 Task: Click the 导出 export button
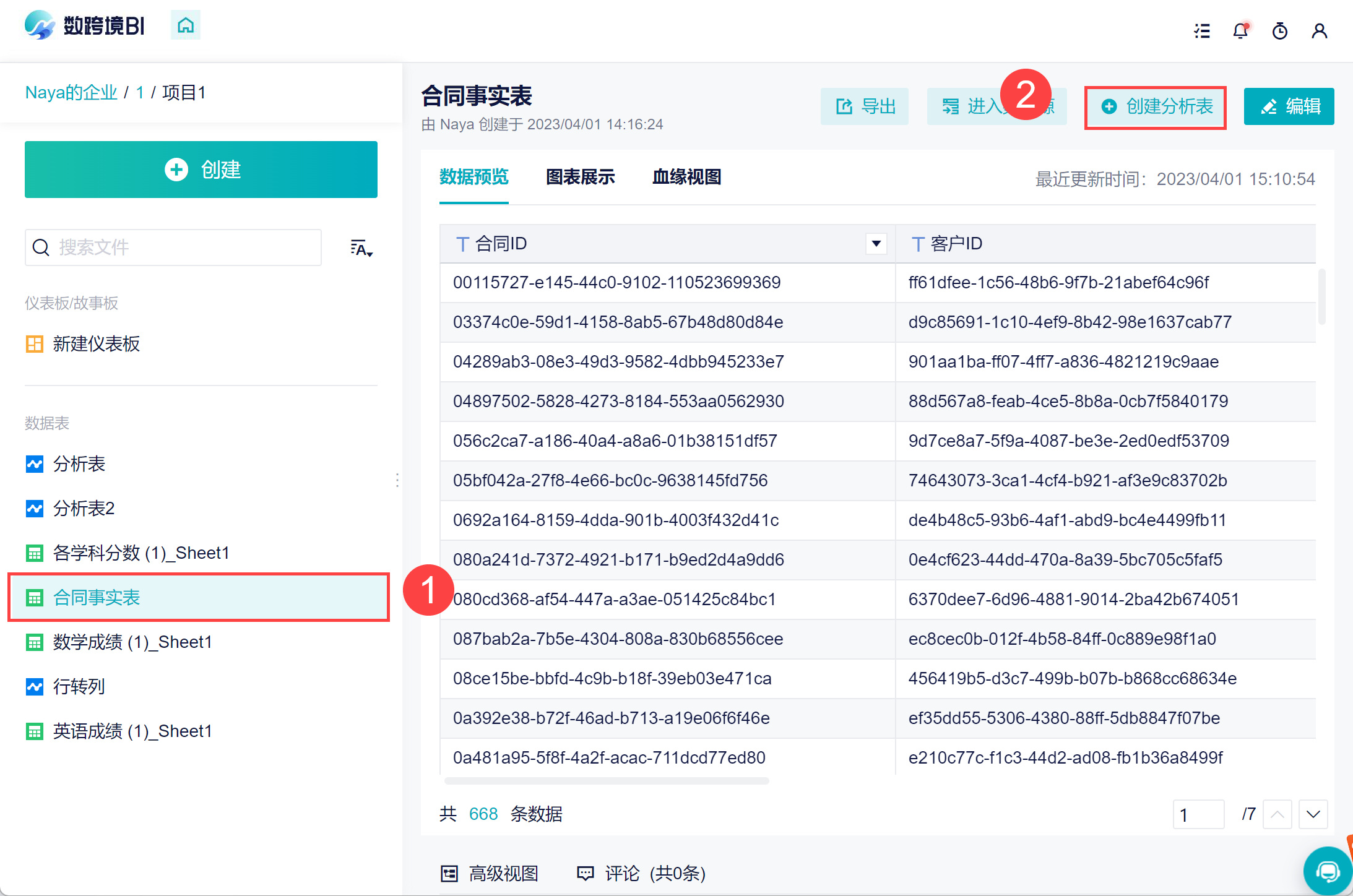point(865,107)
